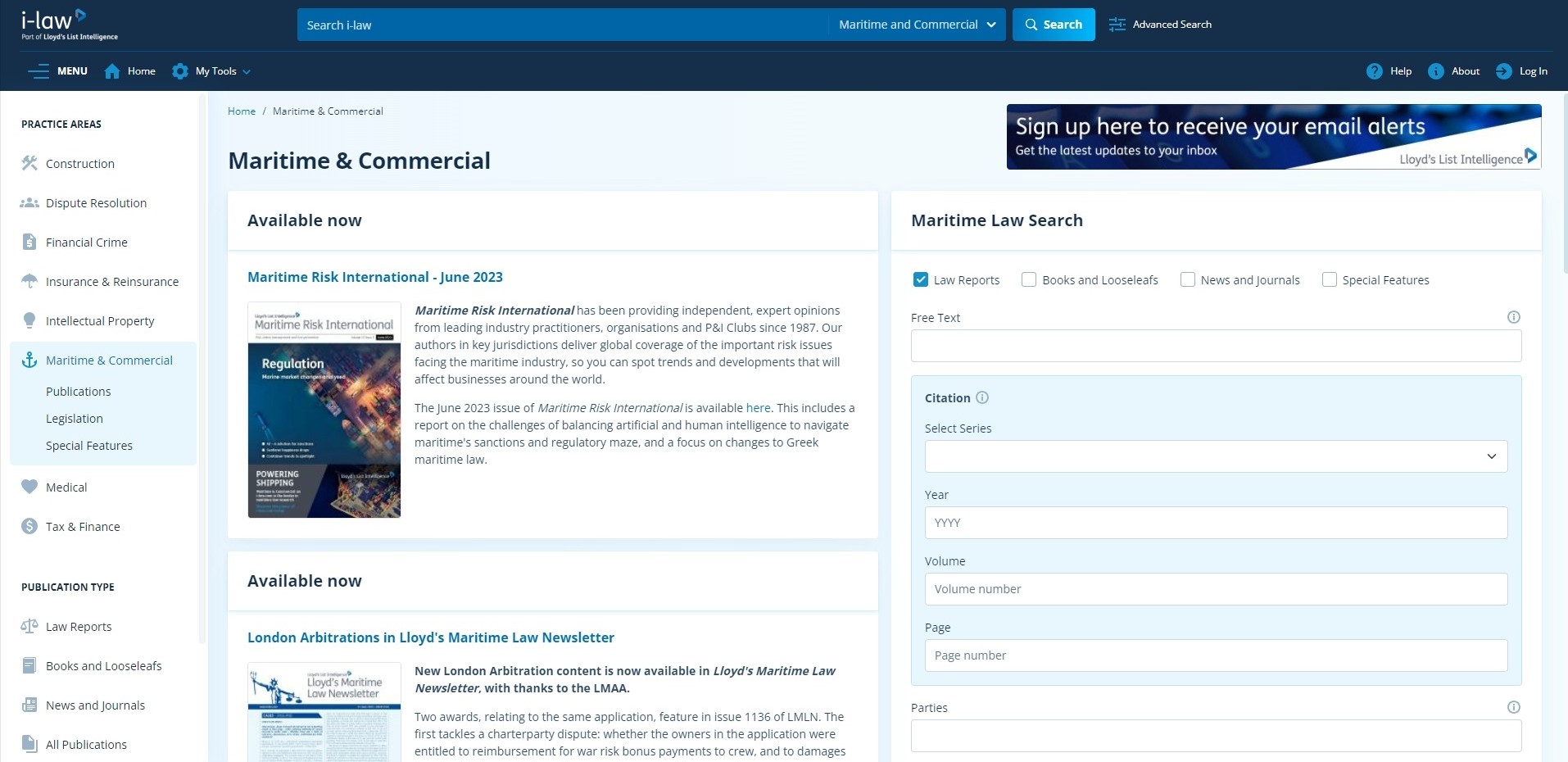Click the Log In arrow icon
The image size is (1568, 762).
pos(1504,71)
